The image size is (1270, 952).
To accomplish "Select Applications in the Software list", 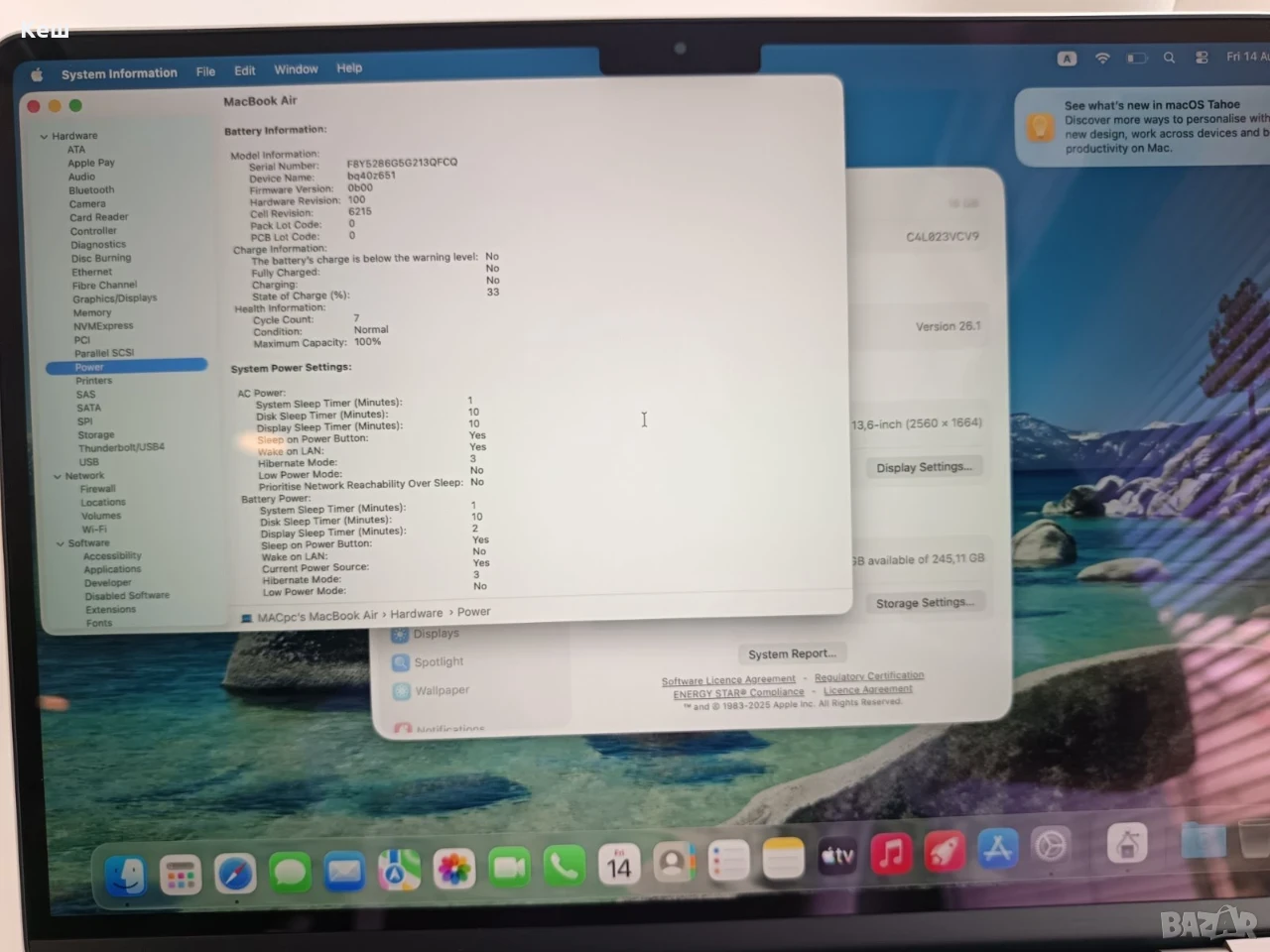I will click(x=113, y=570).
